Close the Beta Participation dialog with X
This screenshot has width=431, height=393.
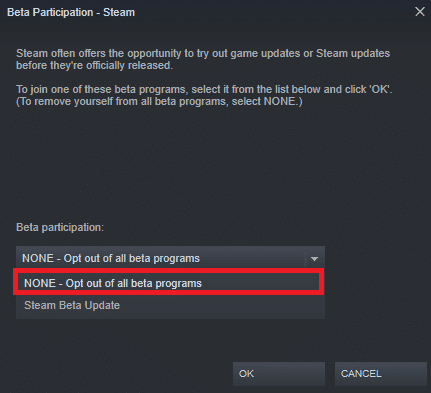tap(420, 12)
